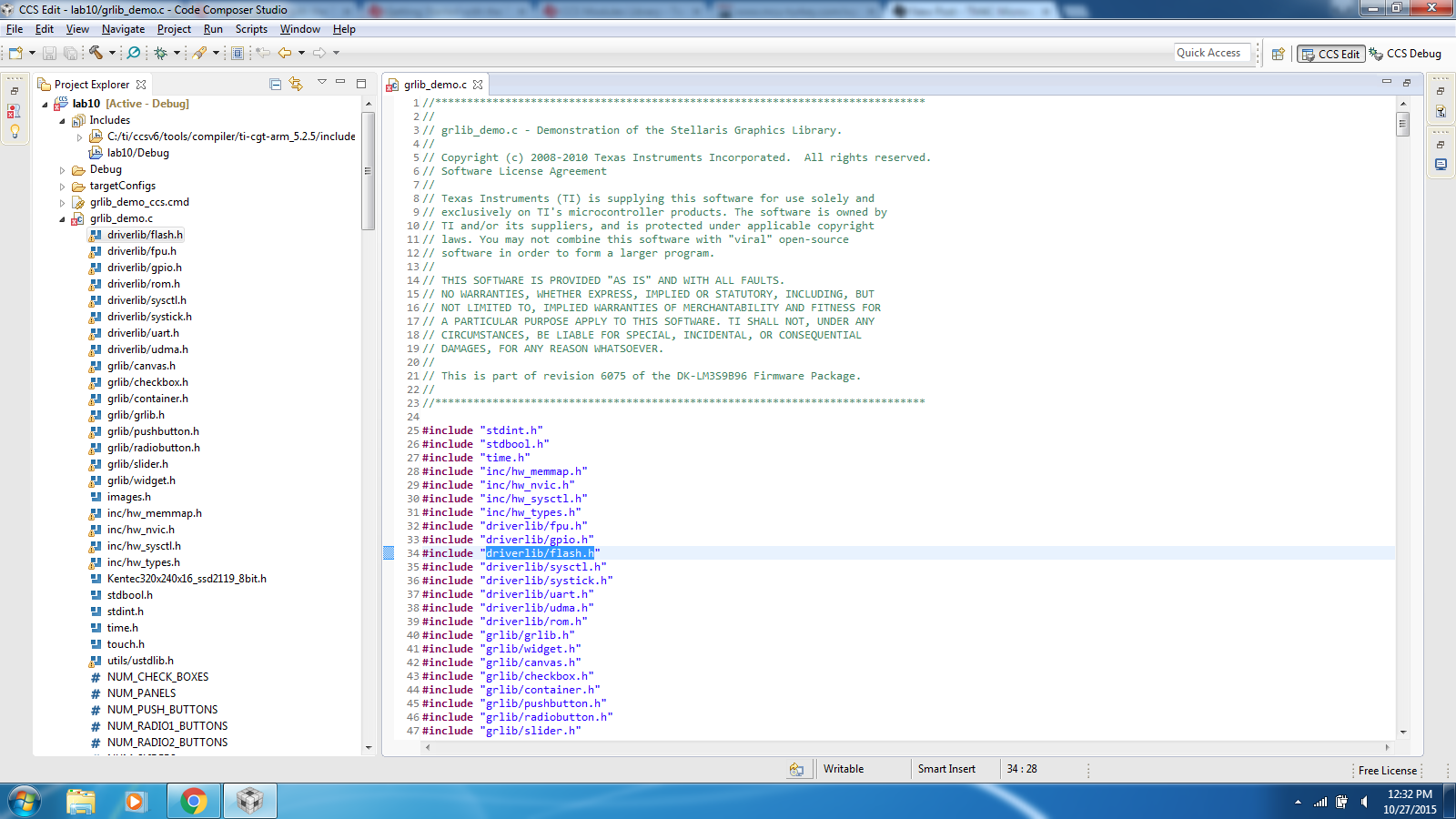Expand the ti-cgt-arm include path
Screen dimensions: 1456x819
79,137
